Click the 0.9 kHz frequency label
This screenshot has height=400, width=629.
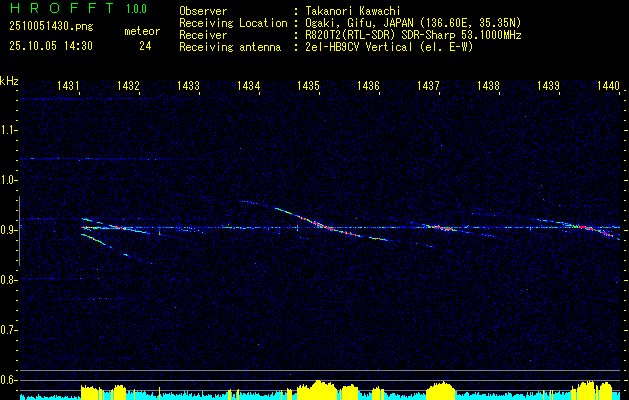point(7,230)
